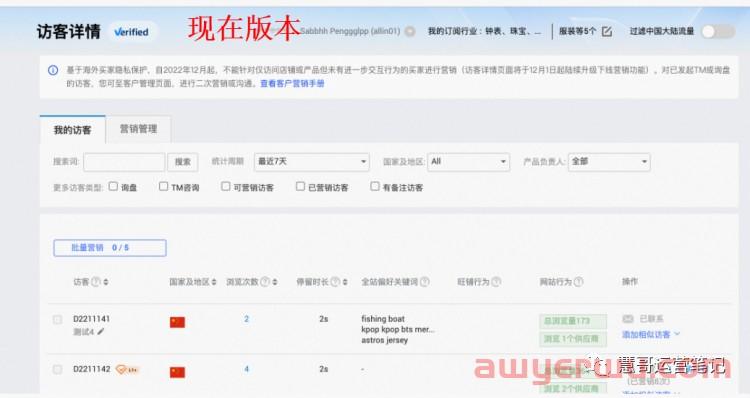Switch to the 我的访客 tab

point(72,130)
